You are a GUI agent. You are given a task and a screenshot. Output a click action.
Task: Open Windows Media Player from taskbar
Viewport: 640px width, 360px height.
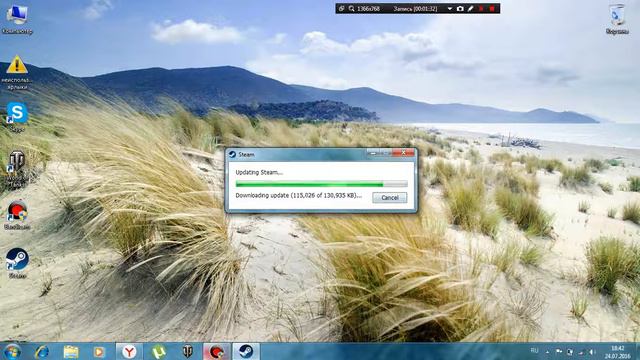99,351
